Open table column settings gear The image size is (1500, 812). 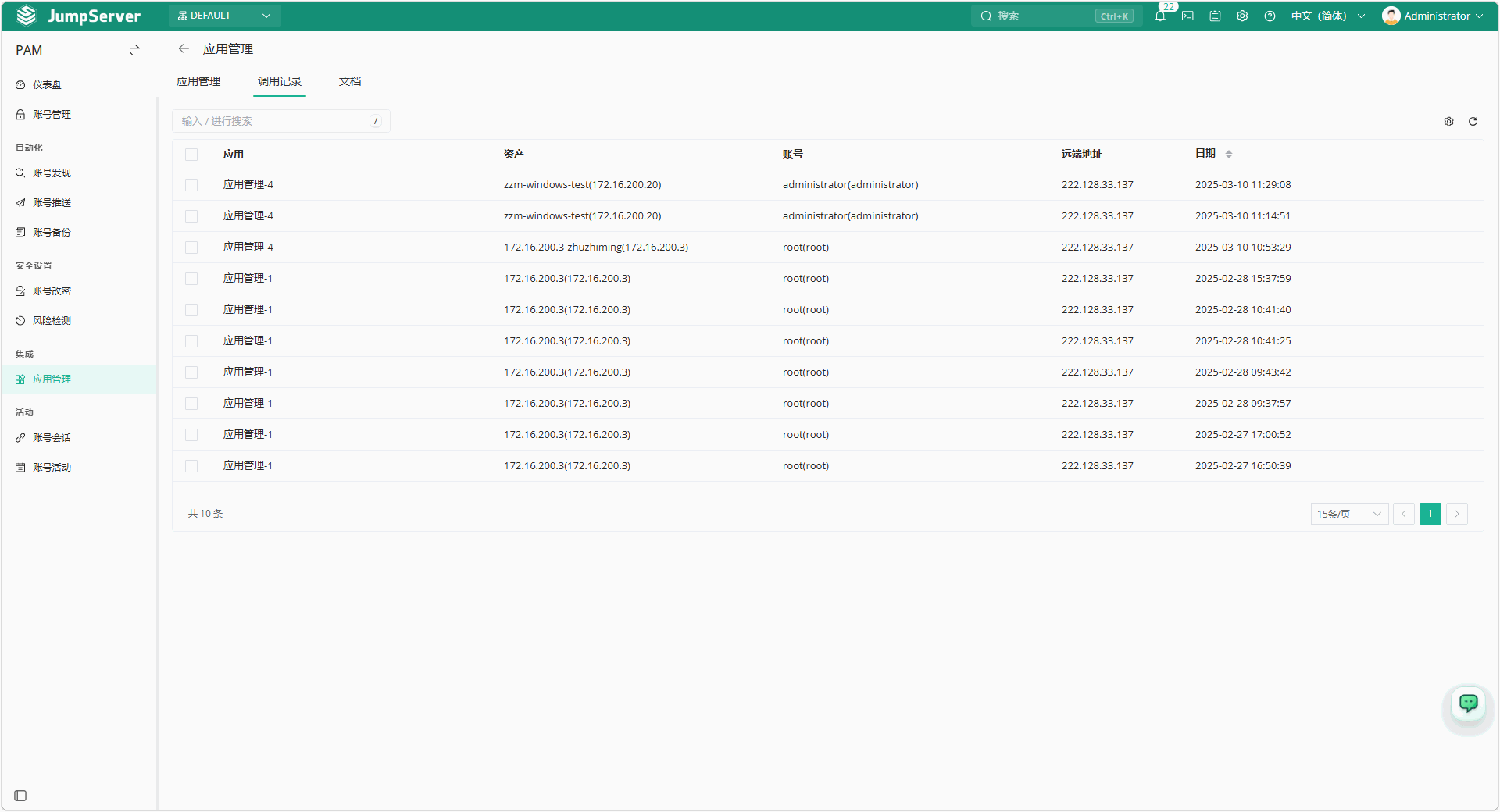[1448, 121]
